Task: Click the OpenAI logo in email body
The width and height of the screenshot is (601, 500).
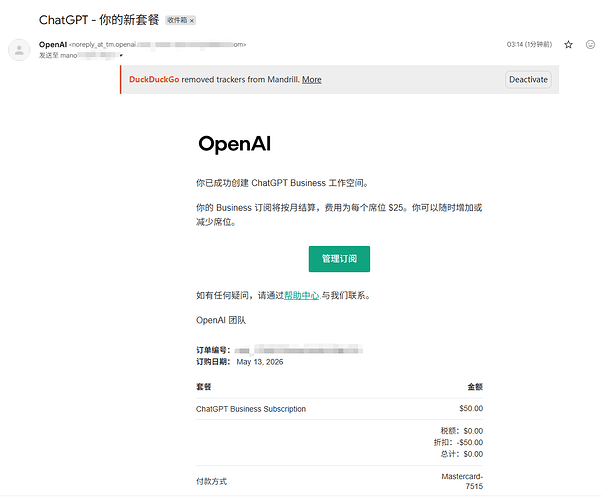Action: coord(235,144)
